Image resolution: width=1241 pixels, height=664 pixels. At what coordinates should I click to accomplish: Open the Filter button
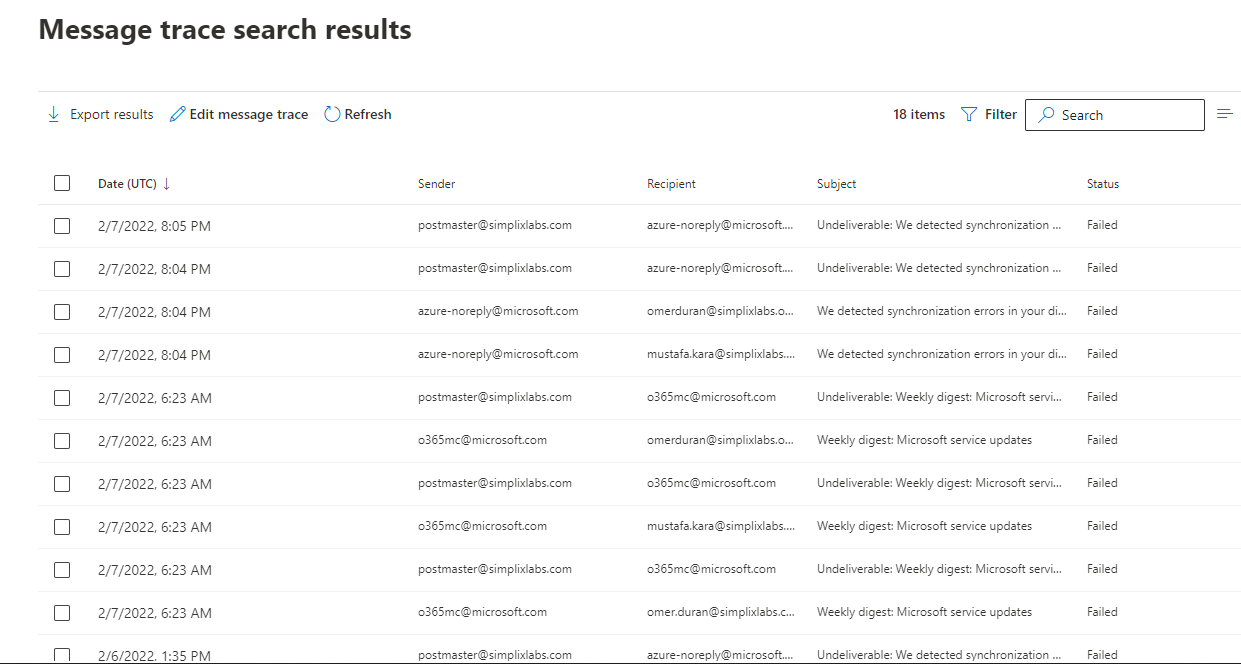989,115
